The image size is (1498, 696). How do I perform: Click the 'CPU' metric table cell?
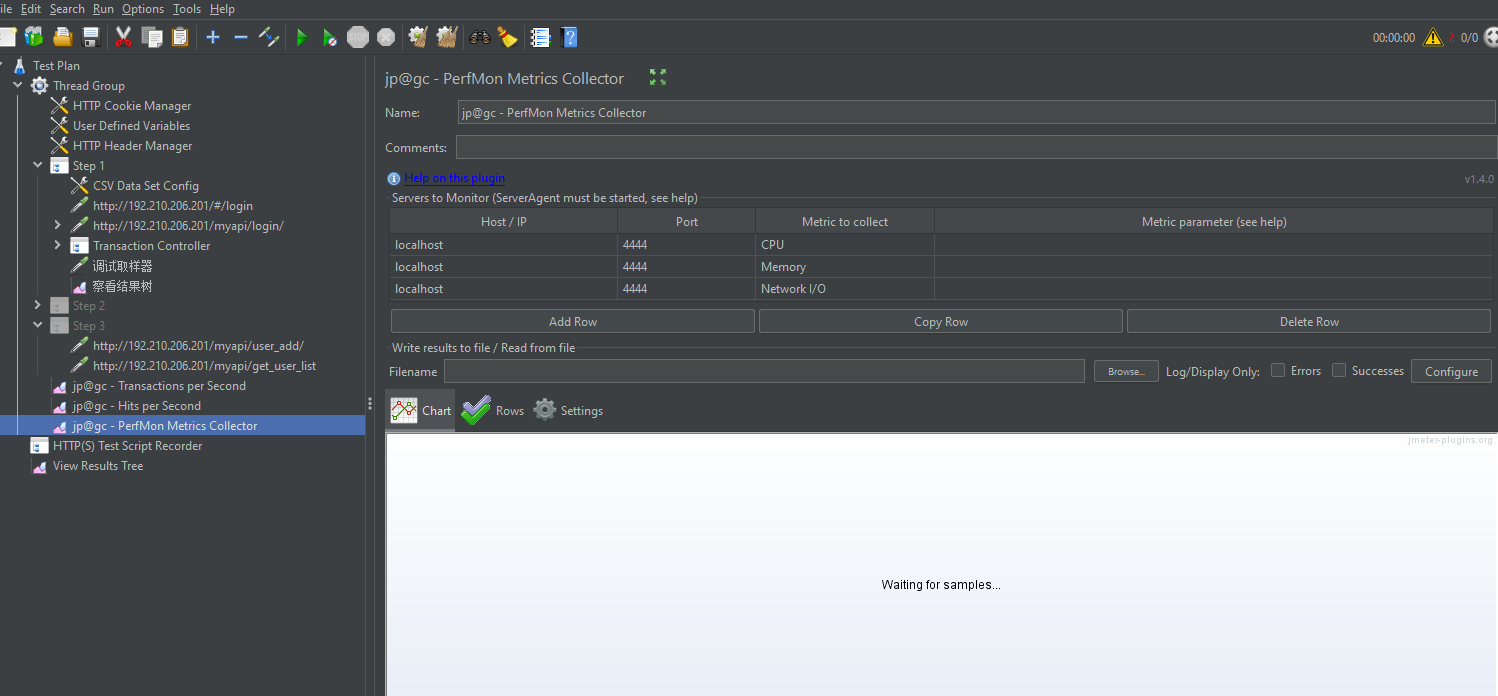coord(845,244)
